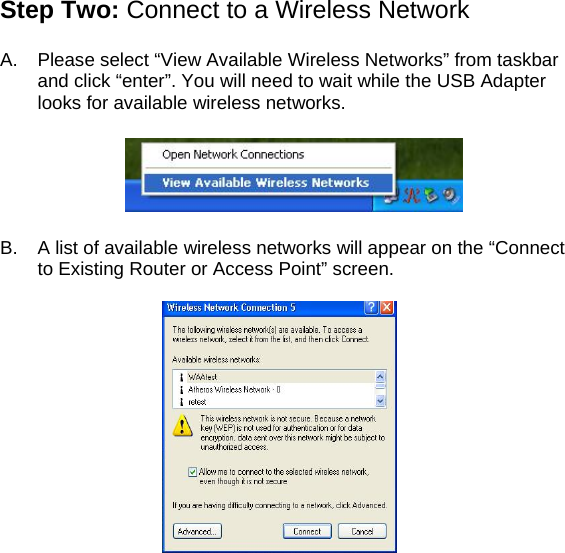Click the antenna icon beside WAAtest

click(x=182, y=377)
